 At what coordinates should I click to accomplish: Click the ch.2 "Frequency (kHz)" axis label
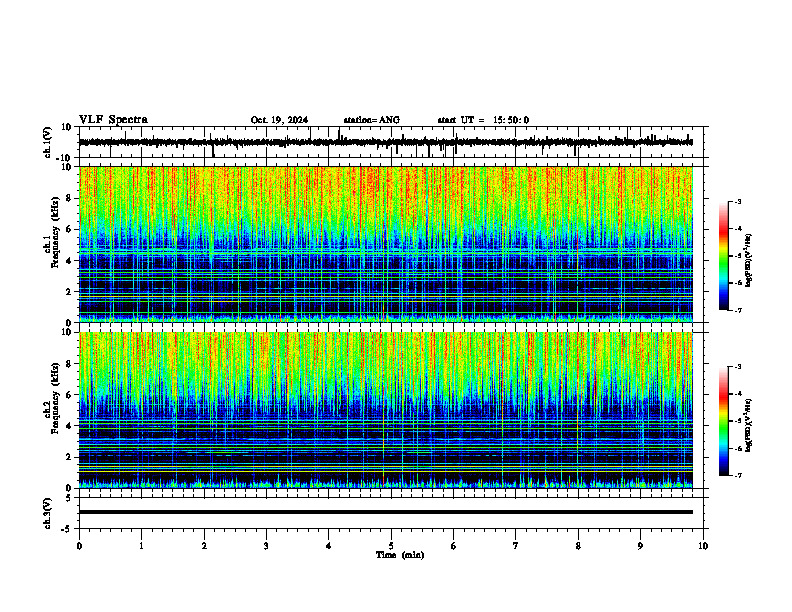[55, 398]
